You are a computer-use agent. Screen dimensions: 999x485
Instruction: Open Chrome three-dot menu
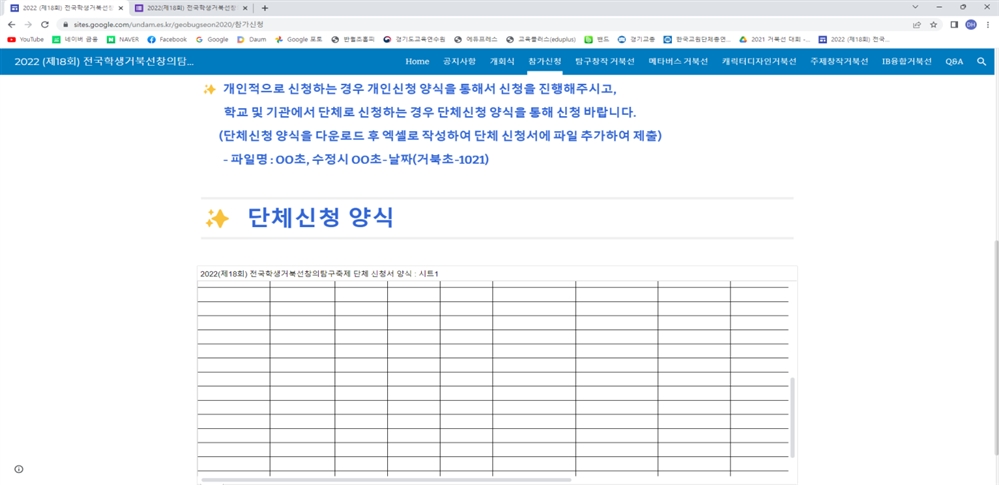coord(987,24)
